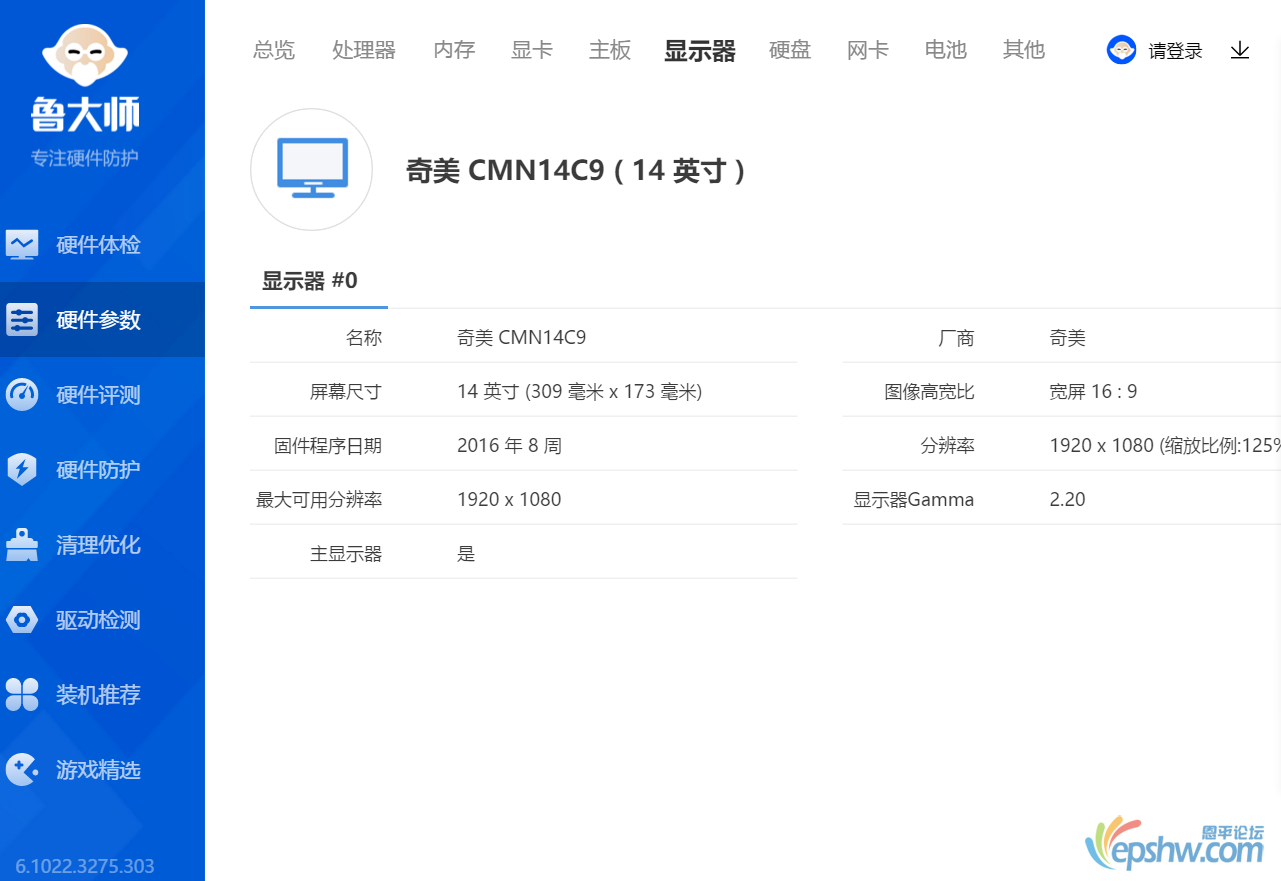Click the name value 奇美 CMN14C9 in table

point(521,338)
